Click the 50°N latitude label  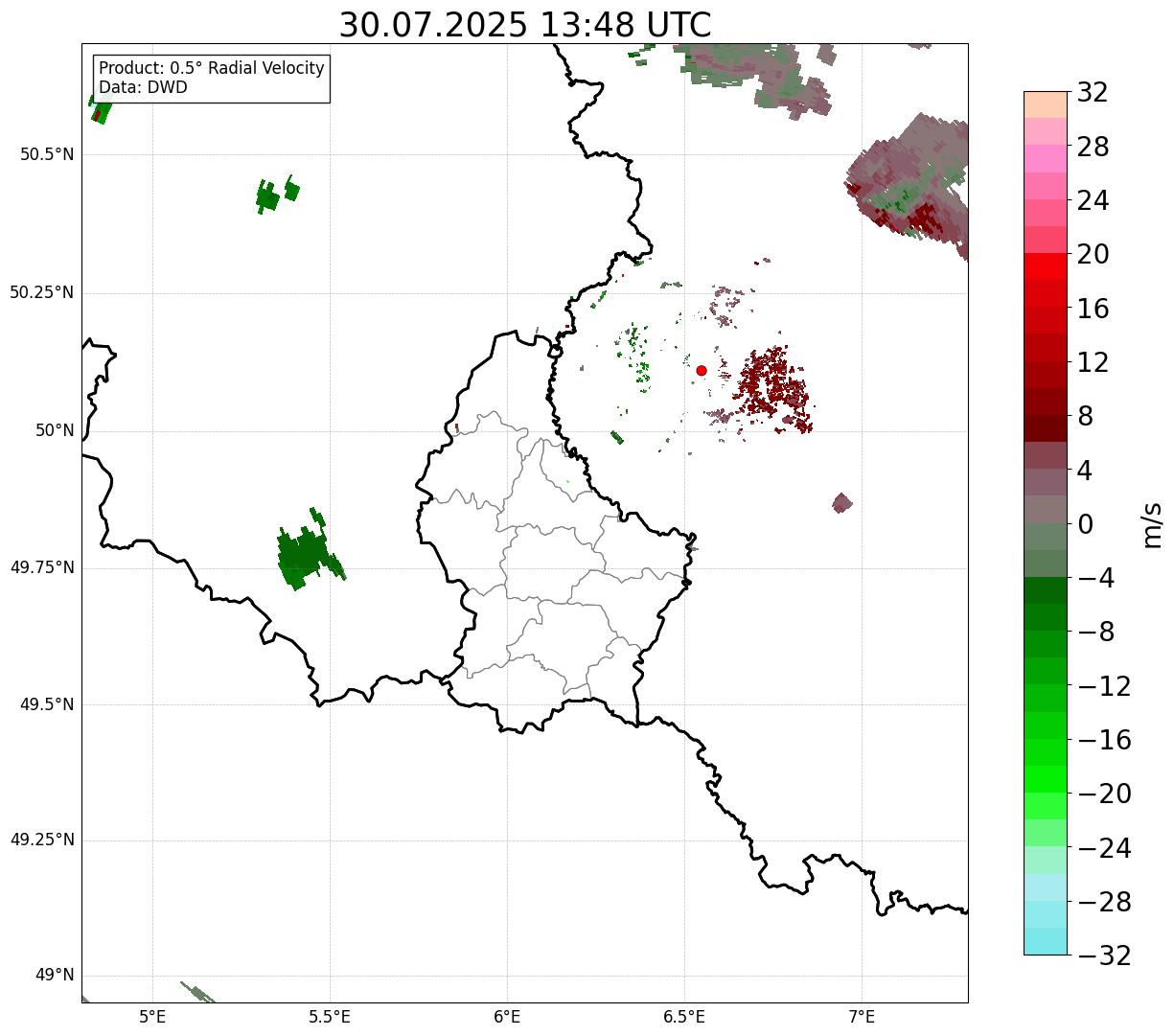click(55, 430)
